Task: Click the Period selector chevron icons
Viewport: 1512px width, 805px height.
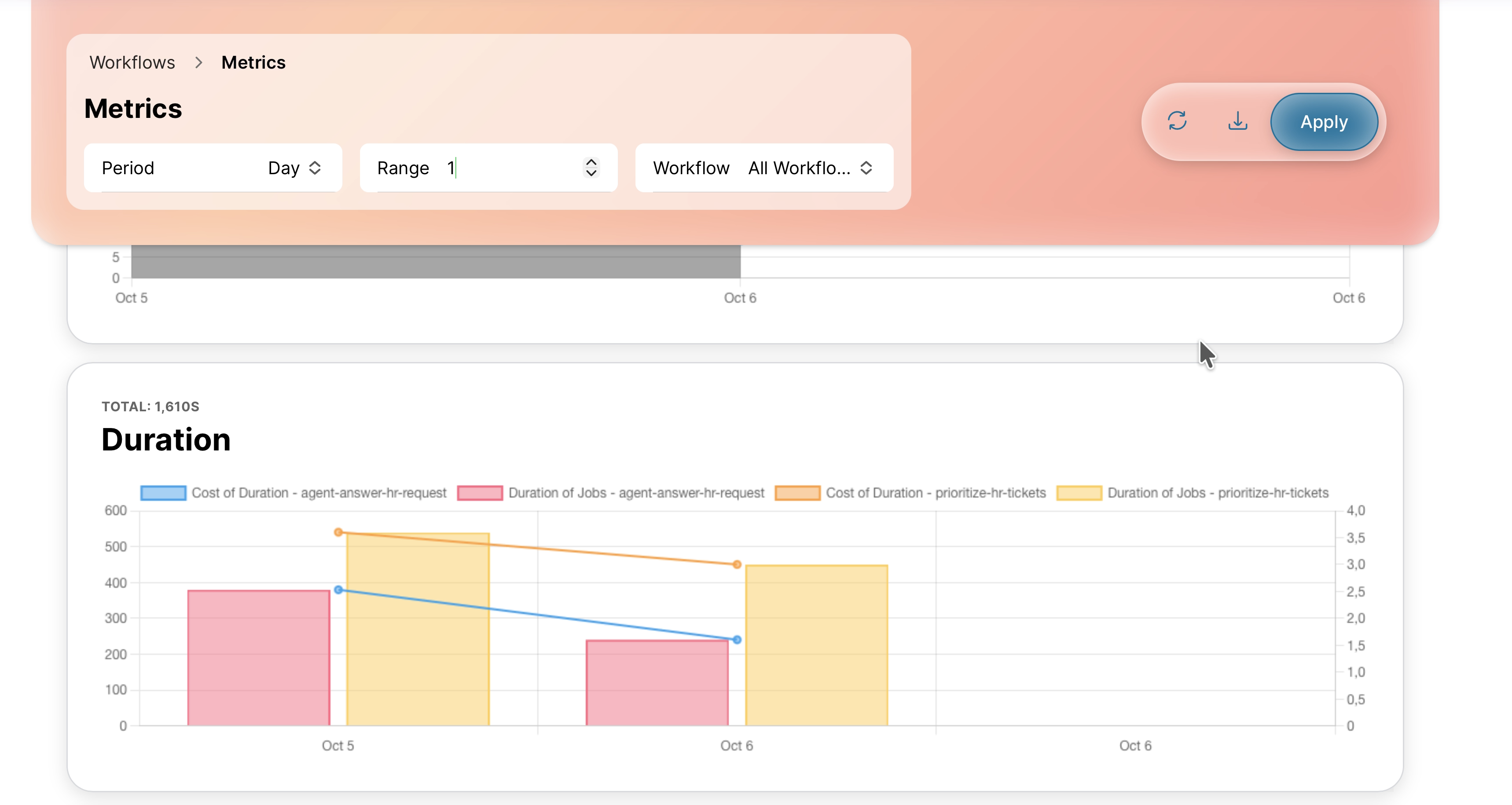Action: coord(315,168)
